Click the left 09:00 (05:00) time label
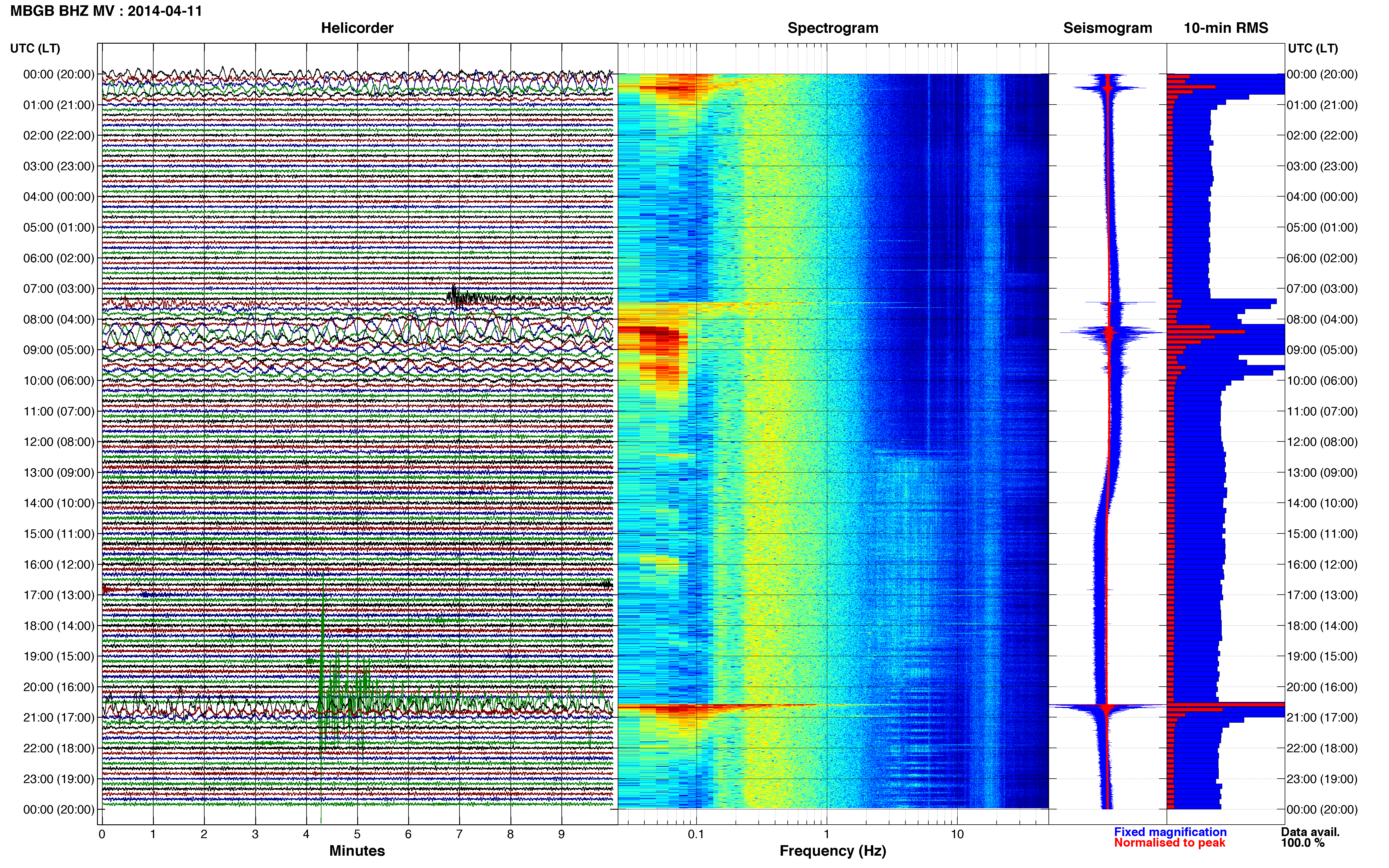Viewport: 1389px width, 868px height. point(59,349)
